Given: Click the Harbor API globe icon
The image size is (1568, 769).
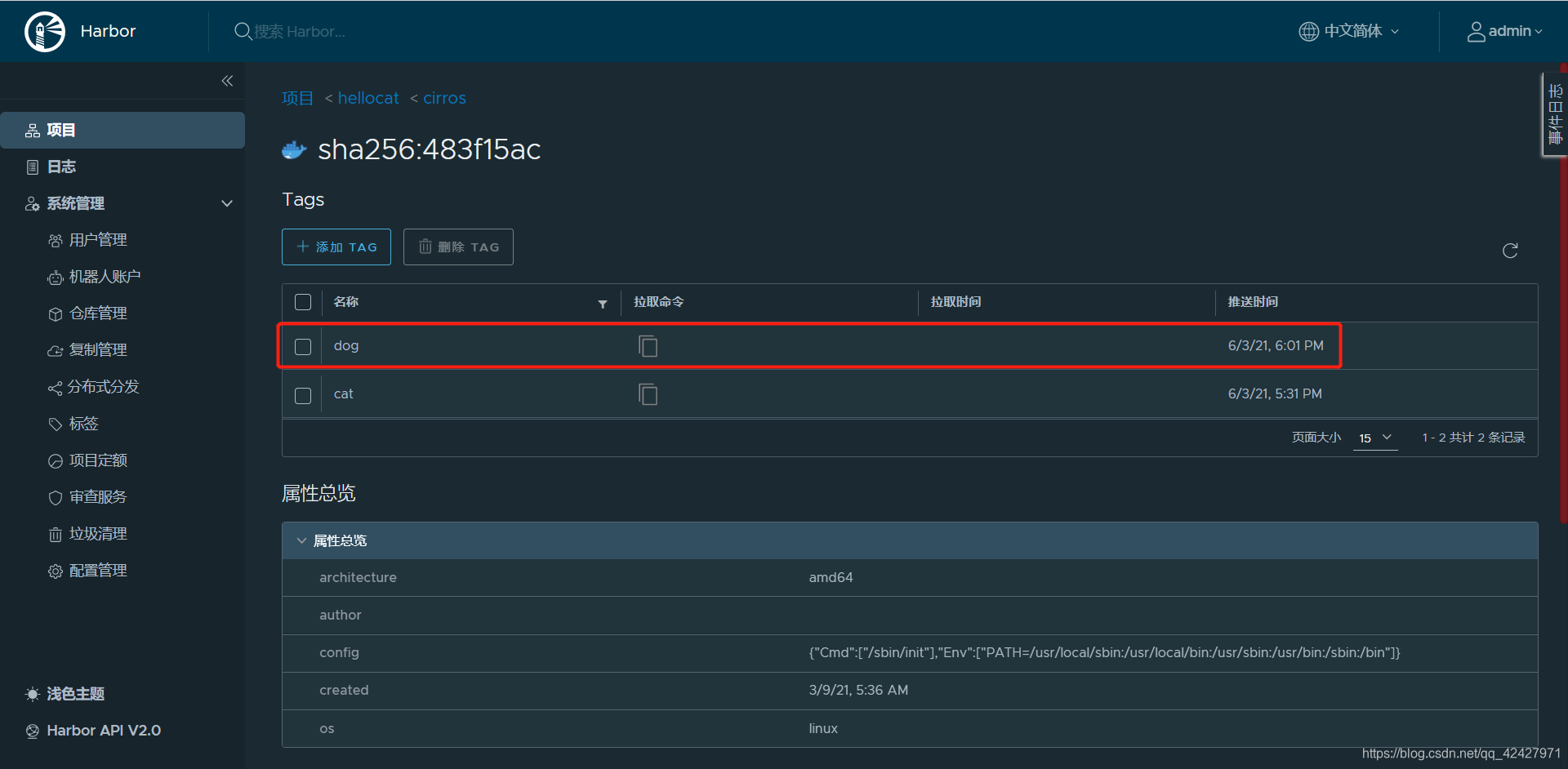Looking at the screenshot, I should click(x=32, y=731).
